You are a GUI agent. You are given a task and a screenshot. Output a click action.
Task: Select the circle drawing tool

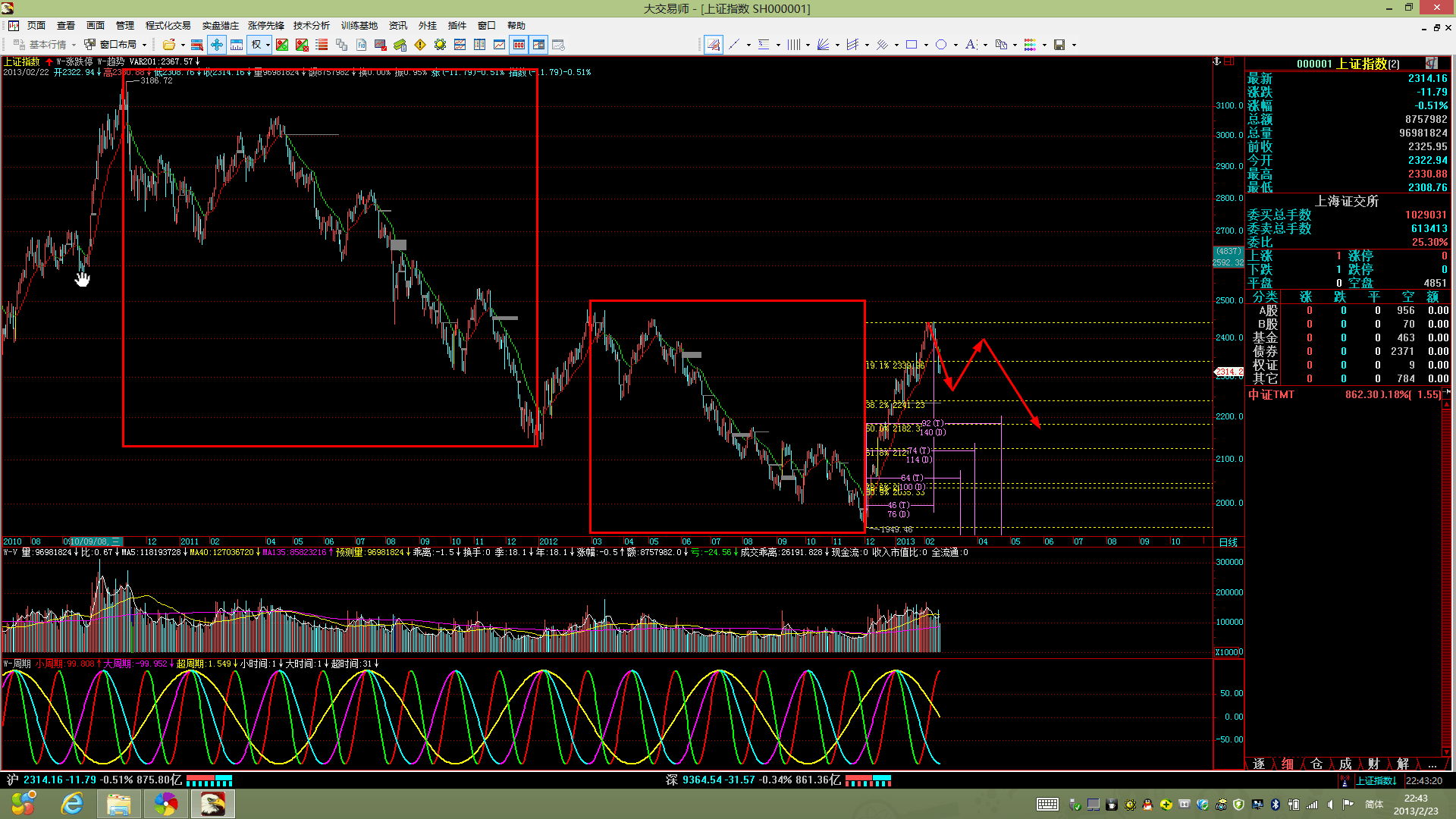pos(941,45)
